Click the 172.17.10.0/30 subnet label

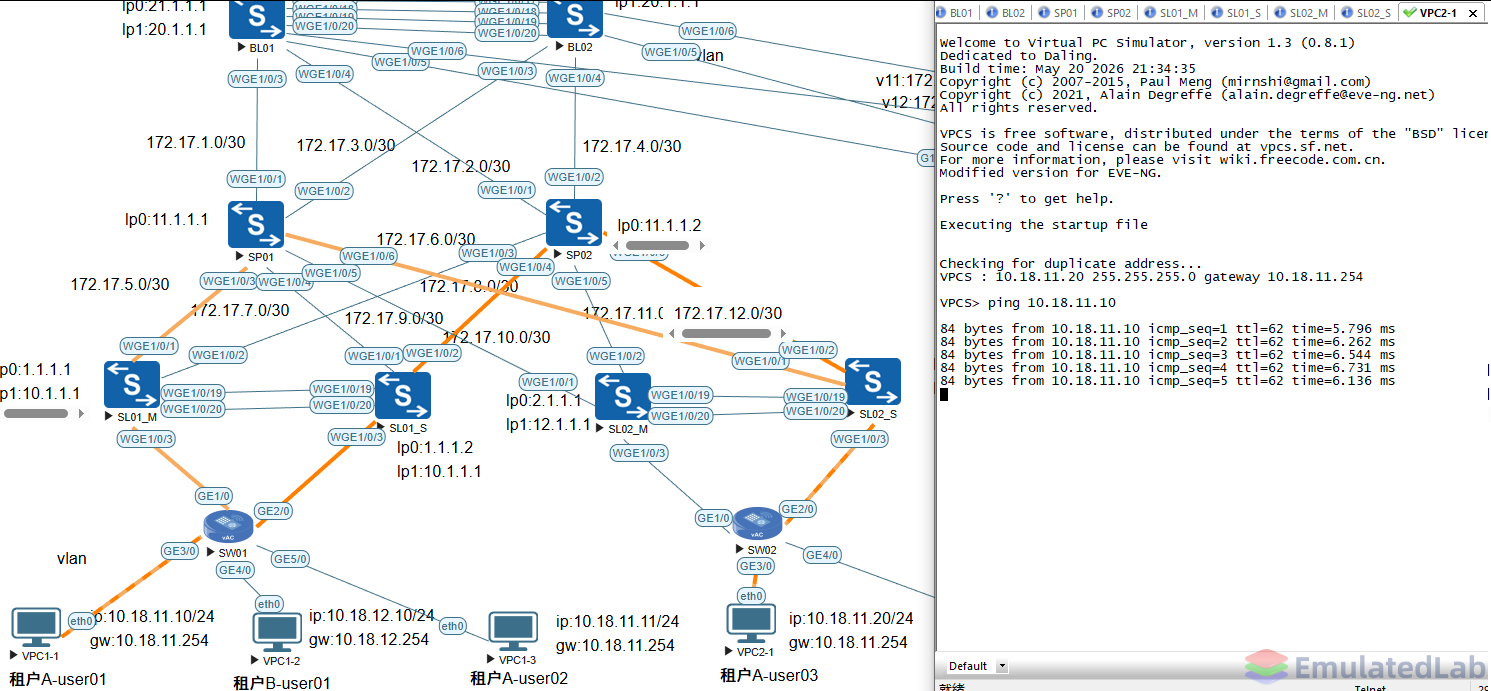[x=497, y=337]
